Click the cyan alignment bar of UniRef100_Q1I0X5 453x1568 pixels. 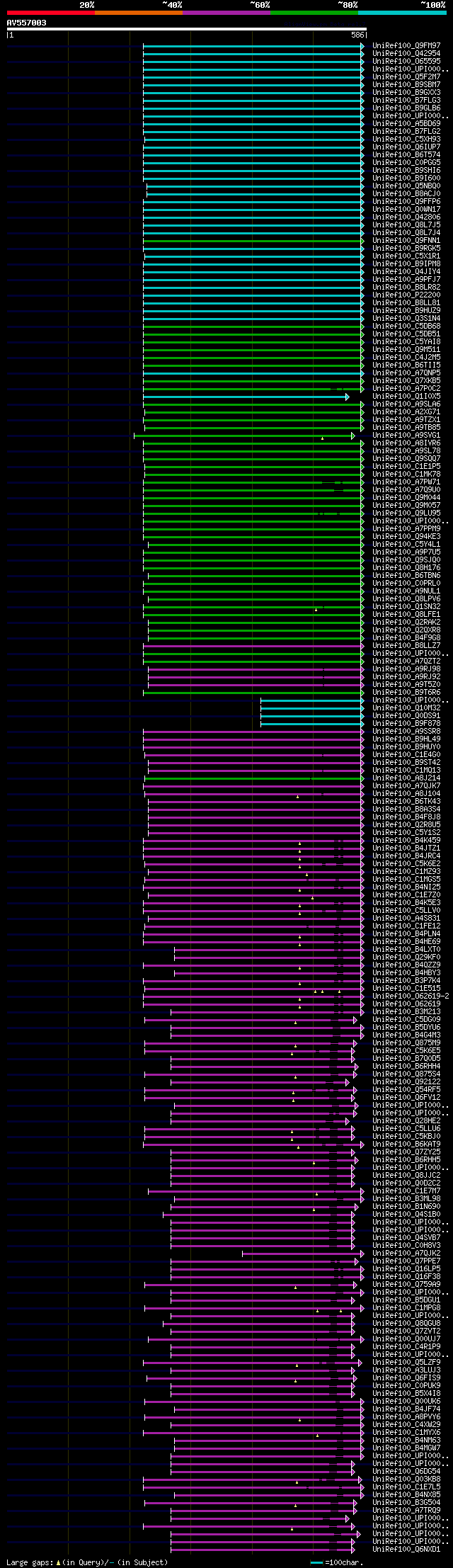coord(246,397)
